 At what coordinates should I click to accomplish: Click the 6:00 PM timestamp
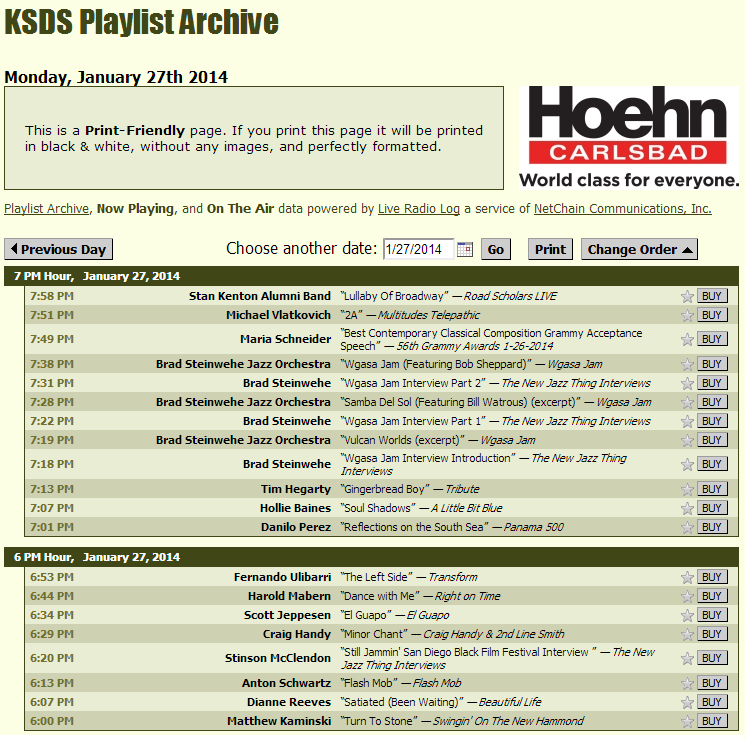[52, 722]
